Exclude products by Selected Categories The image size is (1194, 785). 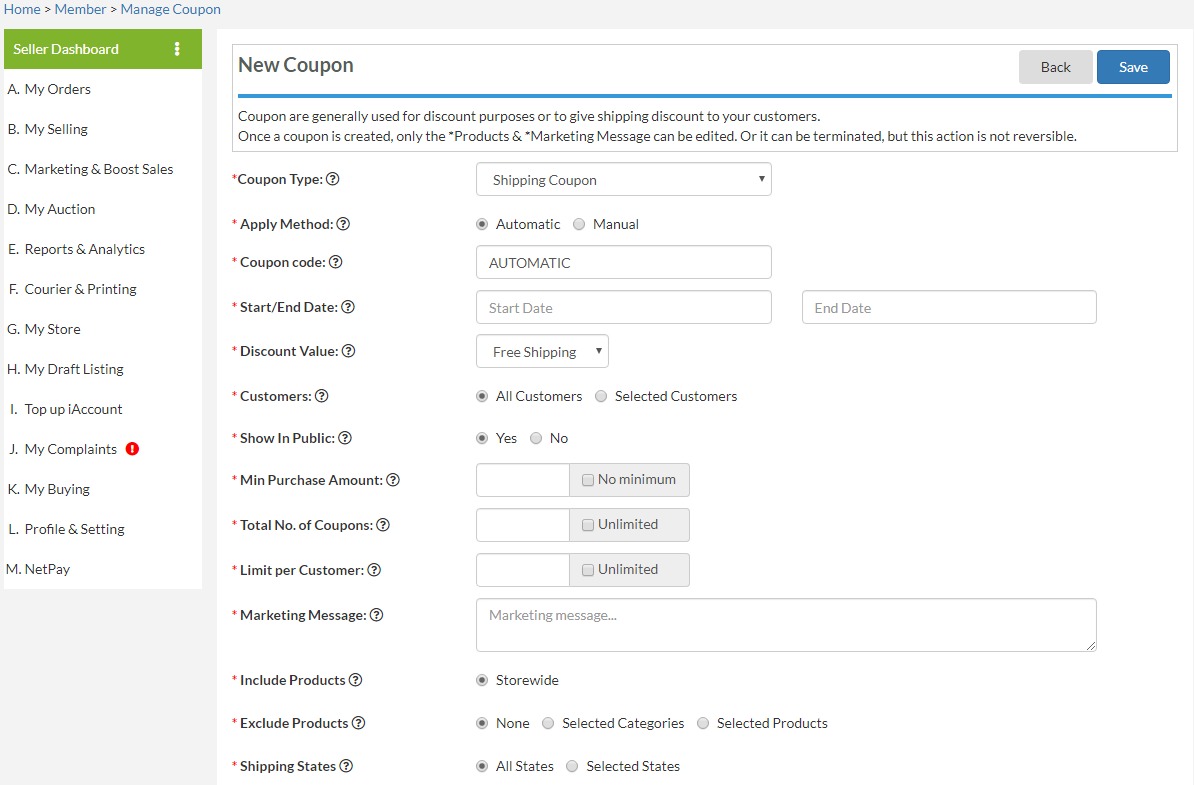tap(548, 723)
